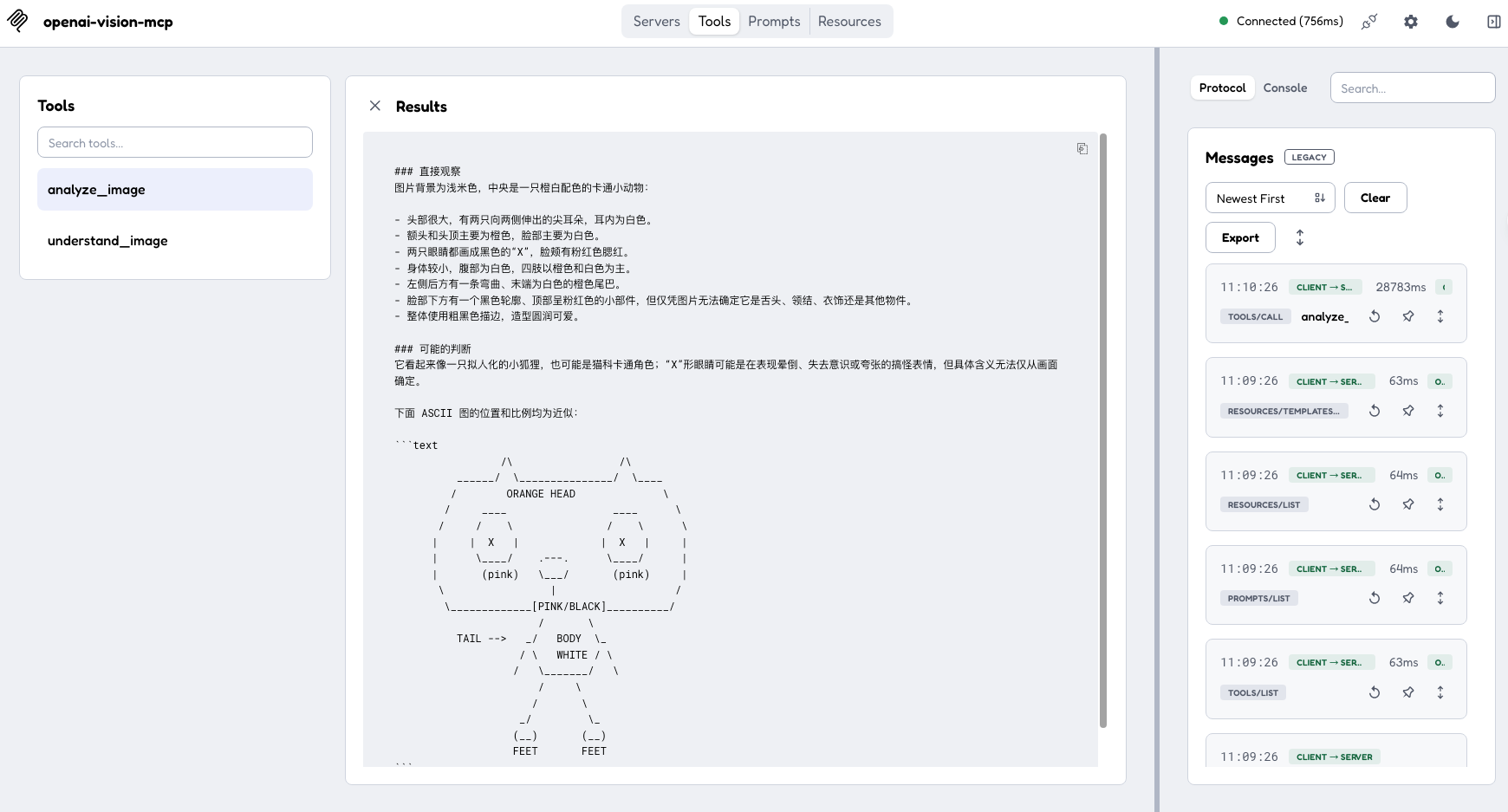Click the openai-vision-mcp logo icon
This screenshot has width=1508, height=812.
[x=18, y=21]
